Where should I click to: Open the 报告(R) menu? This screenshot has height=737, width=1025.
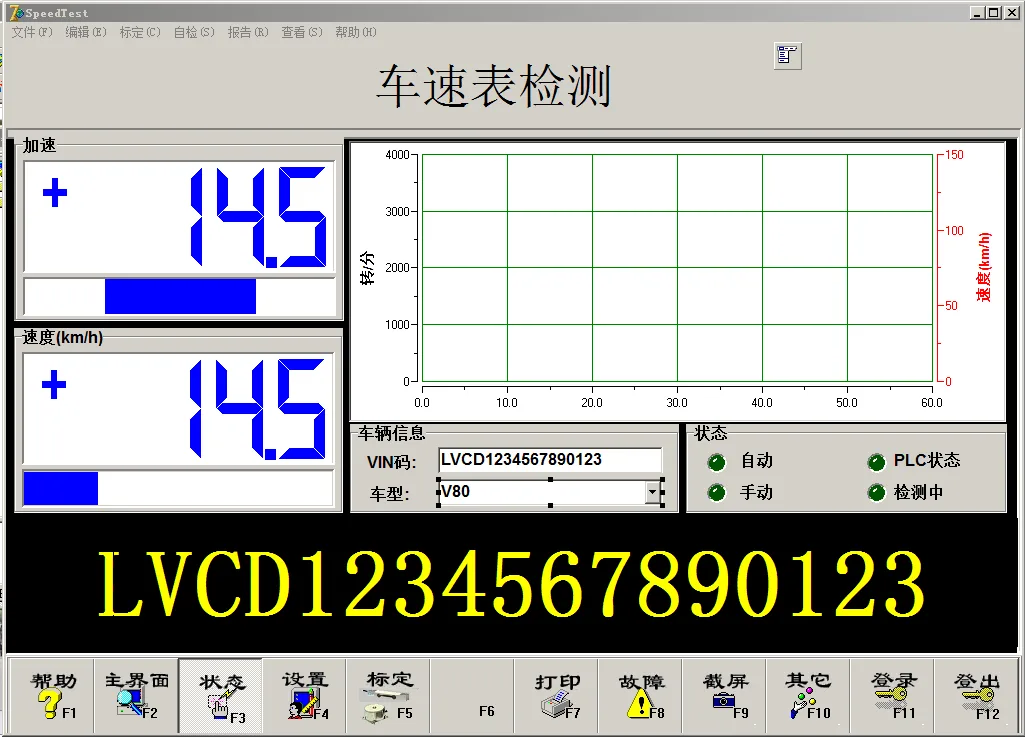coord(248,32)
